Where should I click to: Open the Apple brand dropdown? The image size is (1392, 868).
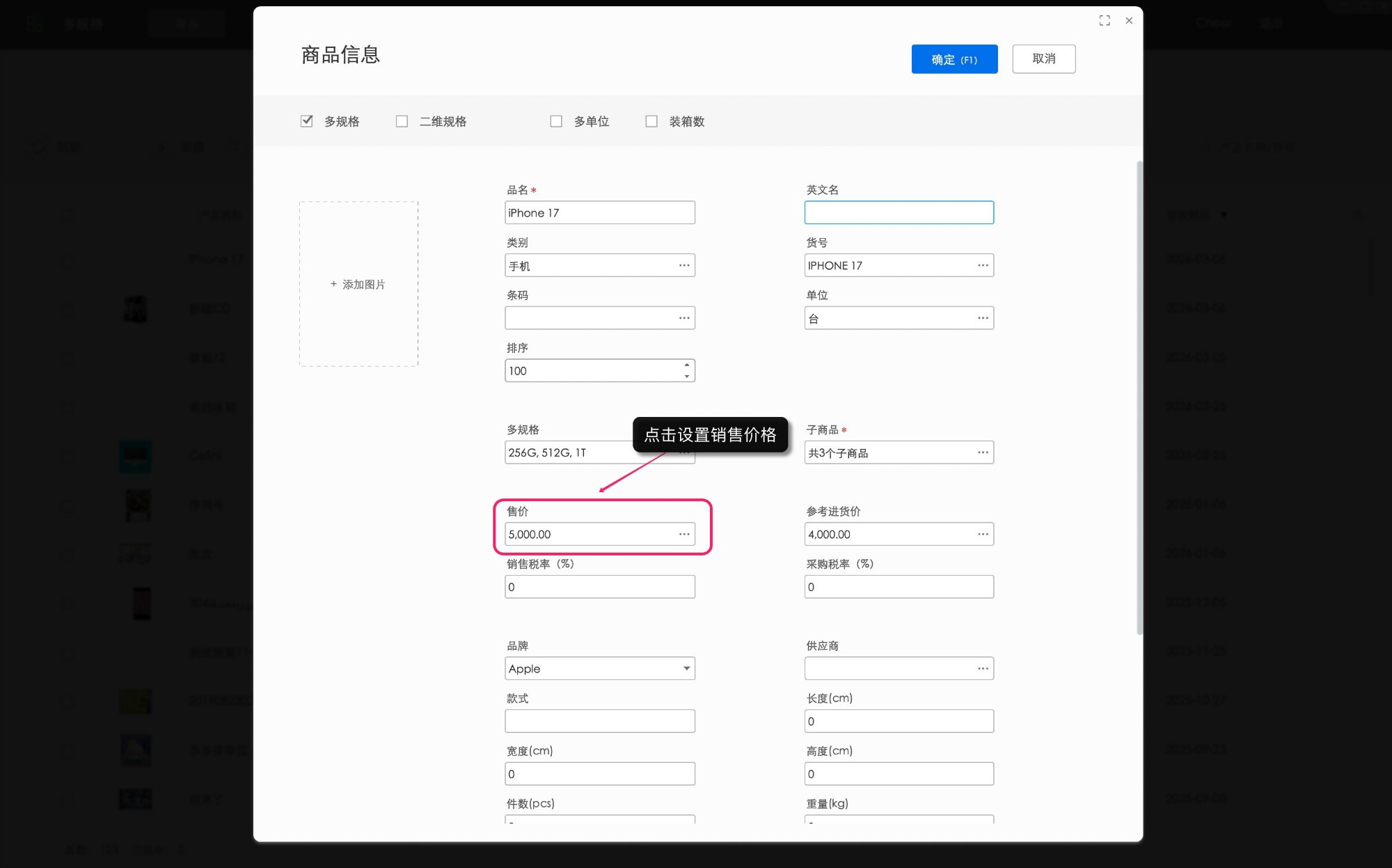pyautogui.click(x=686, y=668)
